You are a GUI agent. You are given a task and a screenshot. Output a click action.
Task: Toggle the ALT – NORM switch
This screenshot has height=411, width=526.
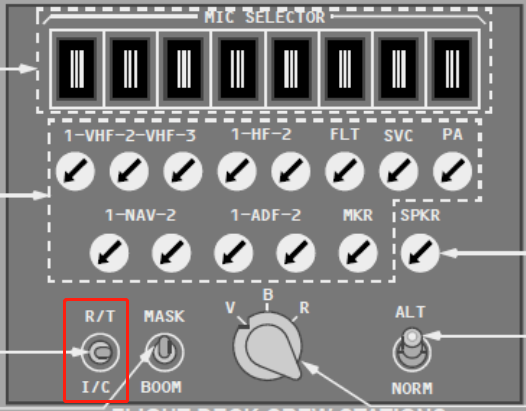click(412, 351)
